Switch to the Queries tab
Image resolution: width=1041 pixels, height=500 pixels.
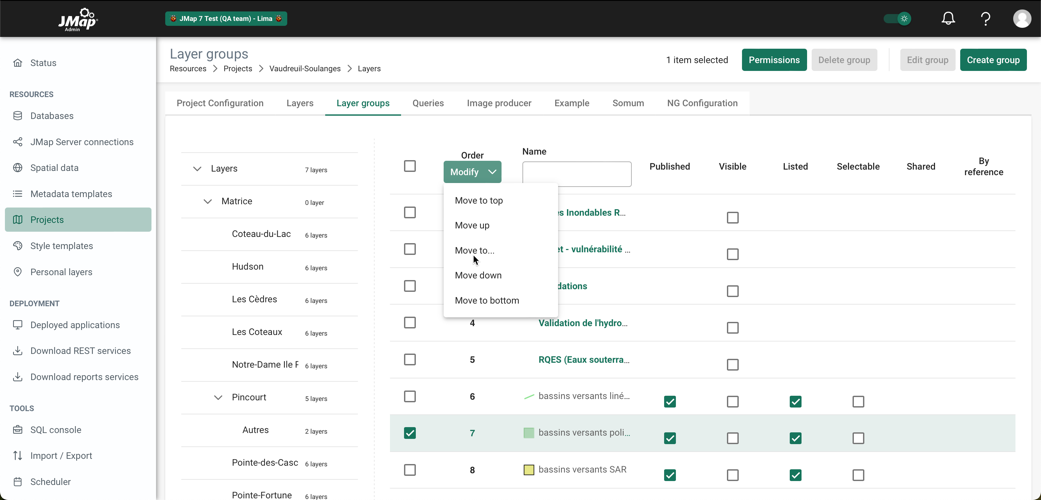pos(428,103)
